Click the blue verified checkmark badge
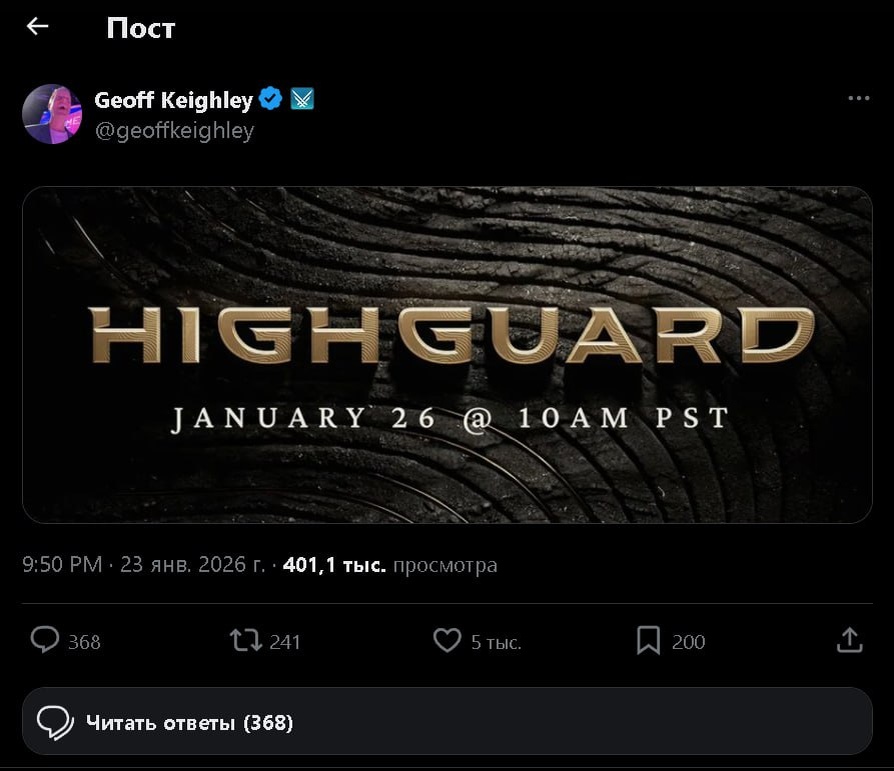The image size is (894, 771). click(x=270, y=99)
